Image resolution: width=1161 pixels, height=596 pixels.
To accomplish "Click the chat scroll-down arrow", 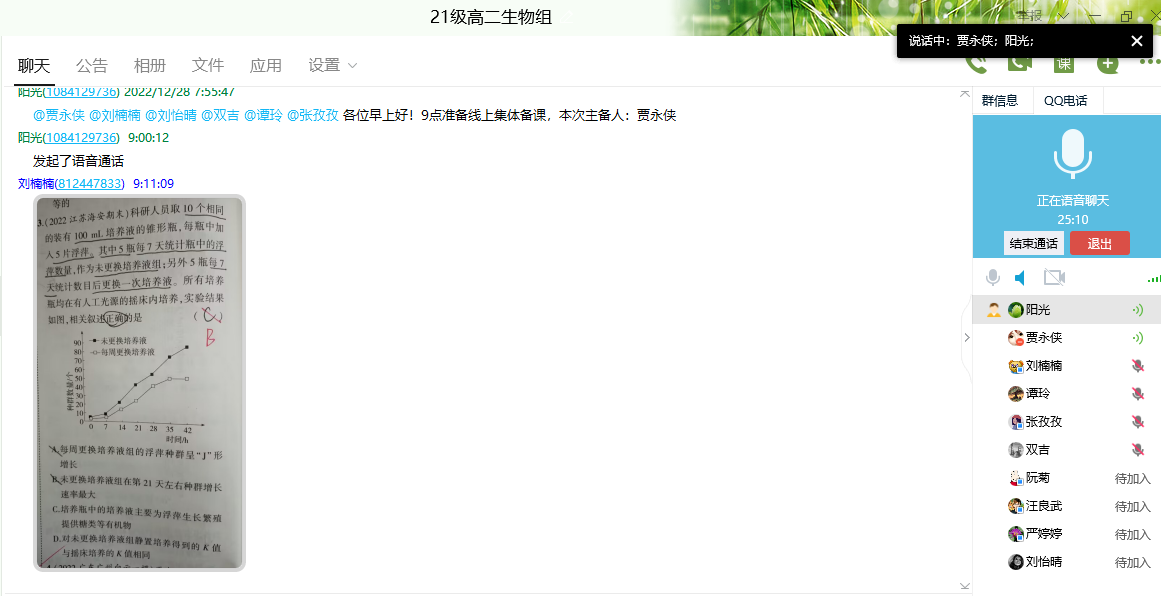I will [x=965, y=586].
